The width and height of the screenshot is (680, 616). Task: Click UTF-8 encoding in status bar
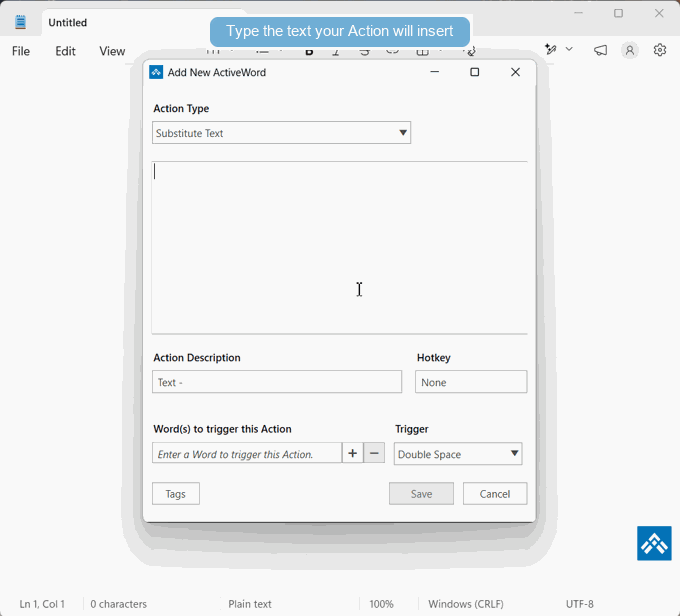pos(579,604)
